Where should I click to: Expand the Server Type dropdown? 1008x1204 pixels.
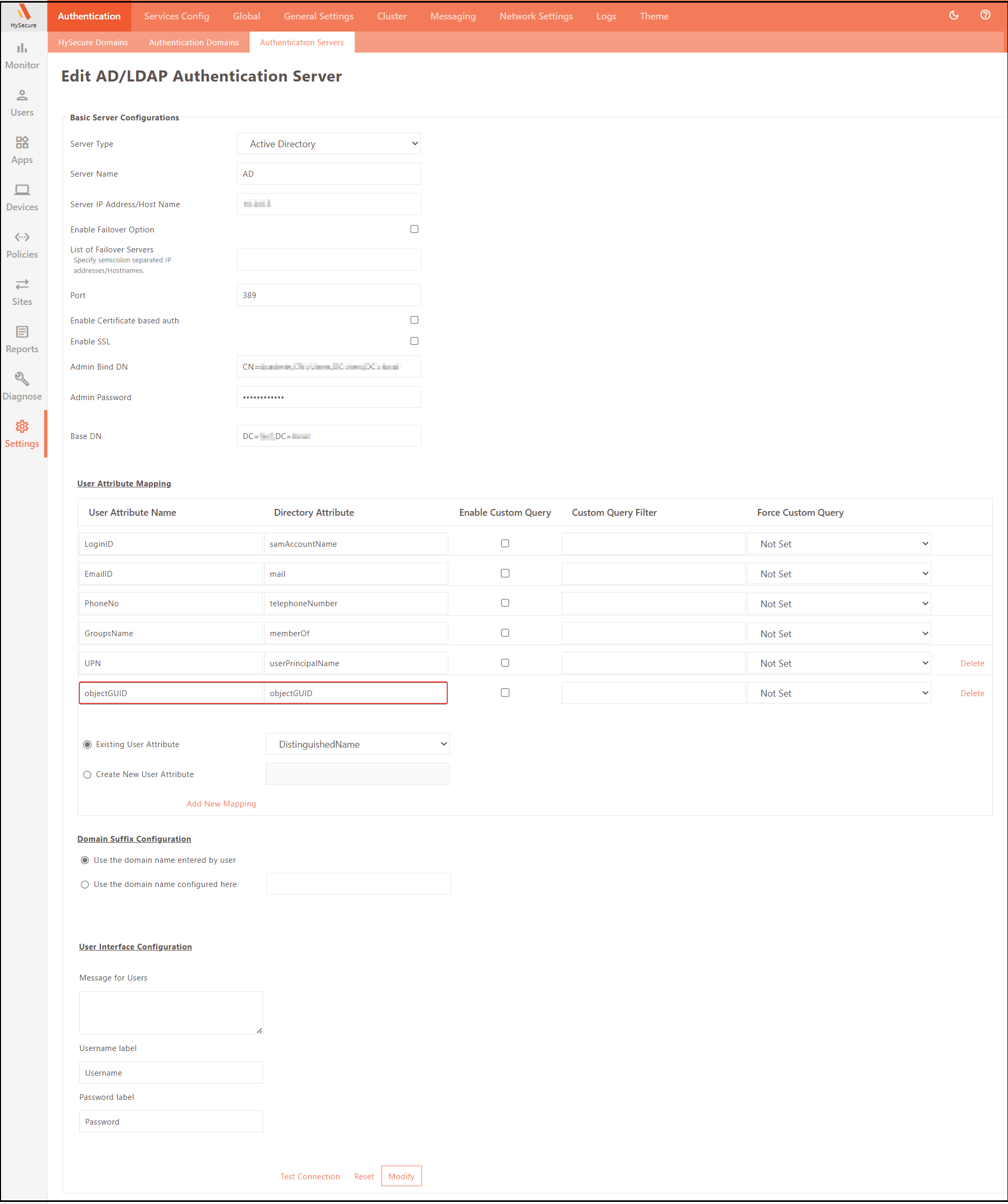[328, 144]
